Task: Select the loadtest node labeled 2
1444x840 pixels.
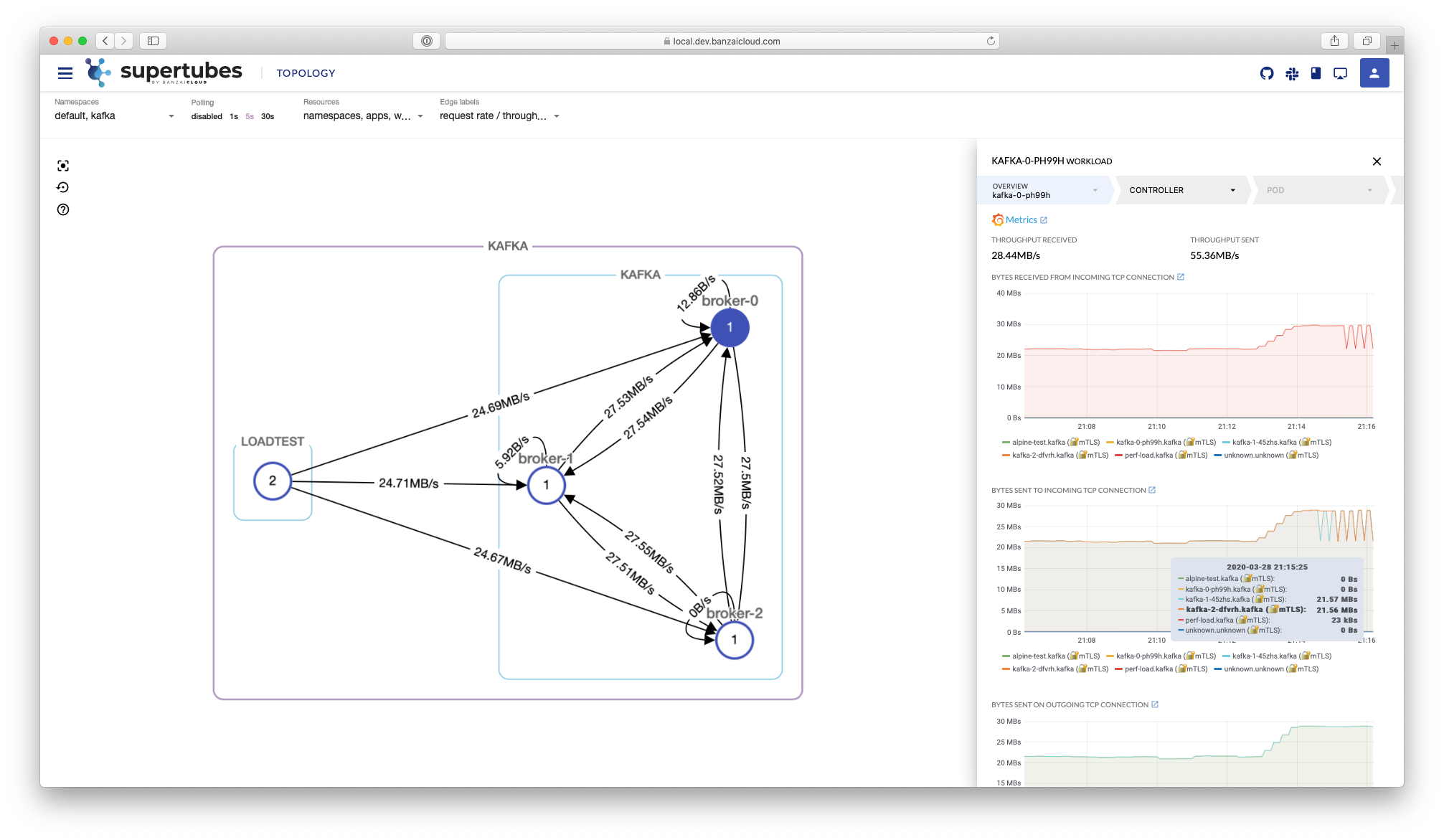Action: [272, 481]
